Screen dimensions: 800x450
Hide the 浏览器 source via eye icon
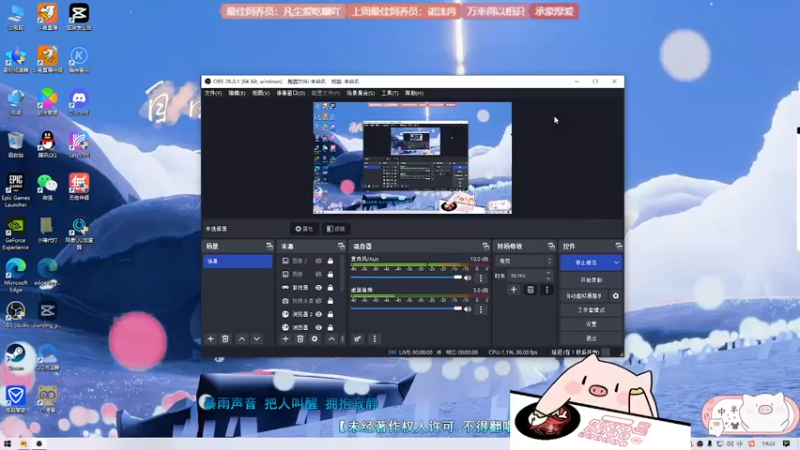(x=318, y=328)
